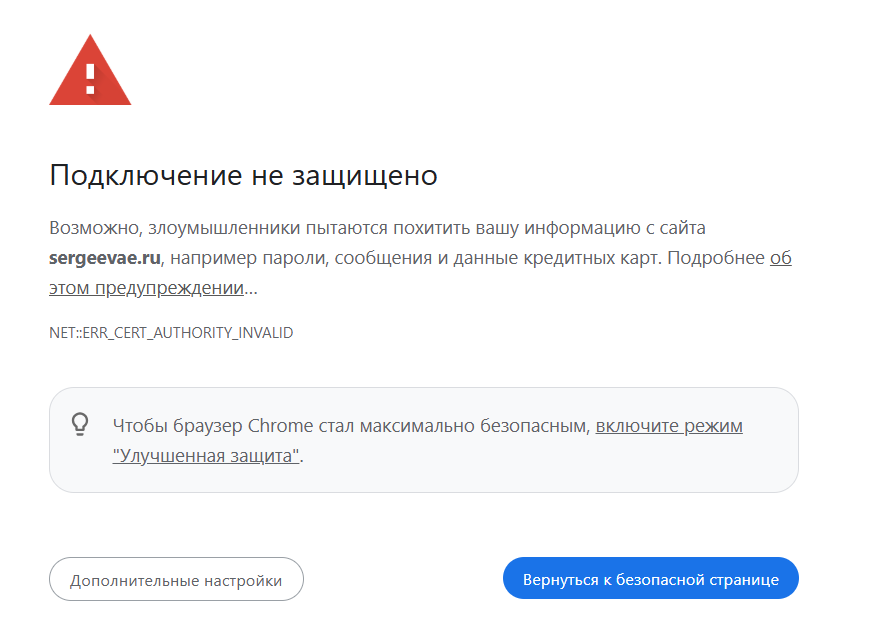The width and height of the screenshot is (870, 630).
Task: Click the word 'Подробнее' before the link
Action: (x=716, y=258)
